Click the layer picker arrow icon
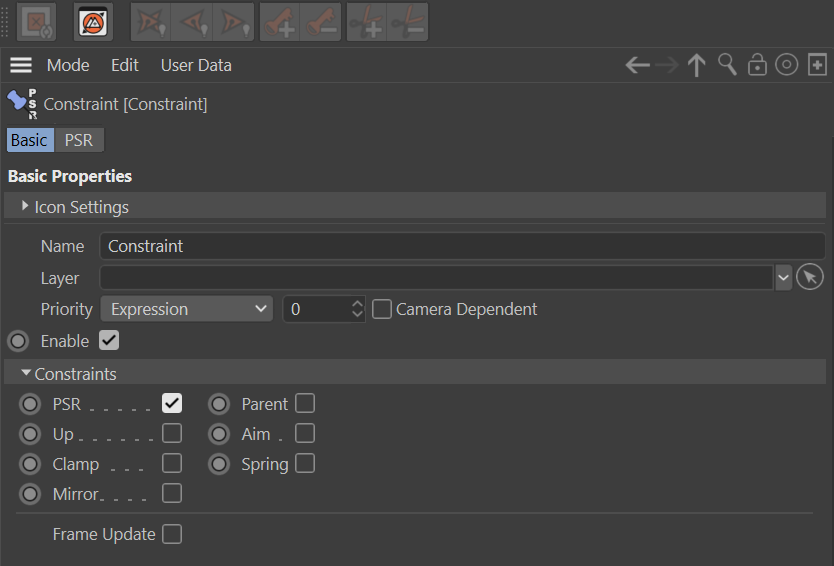The image size is (834, 566). click(810, 278)
